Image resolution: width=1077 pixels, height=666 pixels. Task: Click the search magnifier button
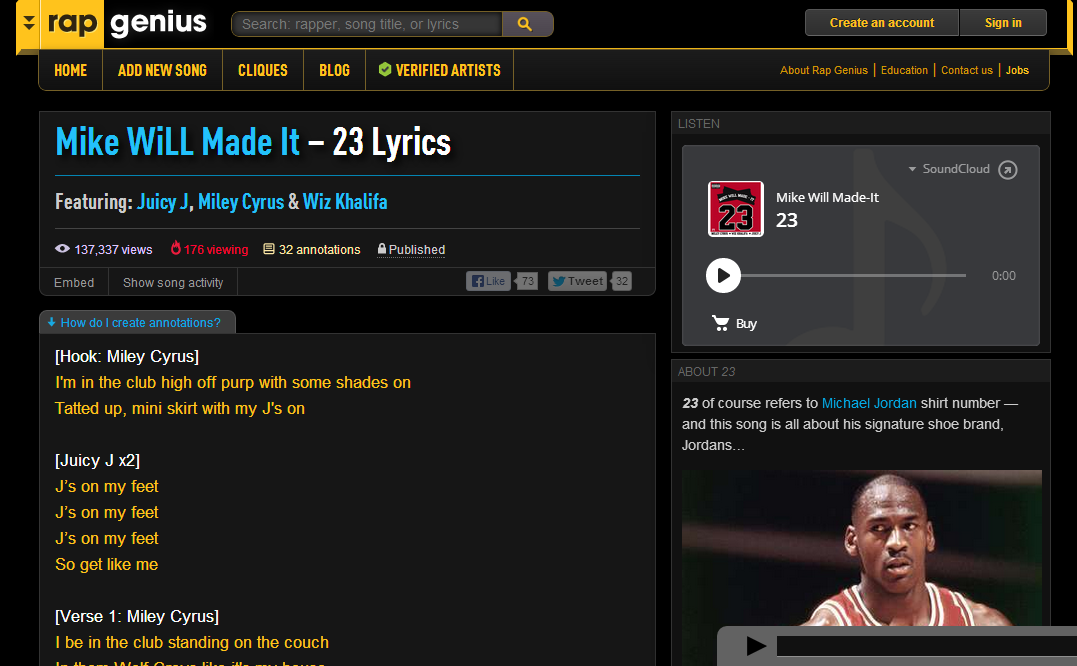(526, 24)
